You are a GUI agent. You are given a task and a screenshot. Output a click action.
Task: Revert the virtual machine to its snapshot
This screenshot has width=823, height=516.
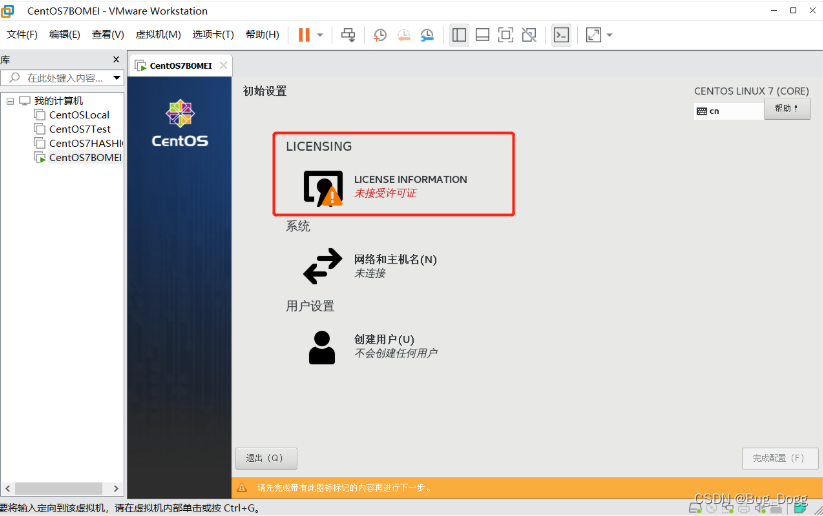(x=404, y=35)
